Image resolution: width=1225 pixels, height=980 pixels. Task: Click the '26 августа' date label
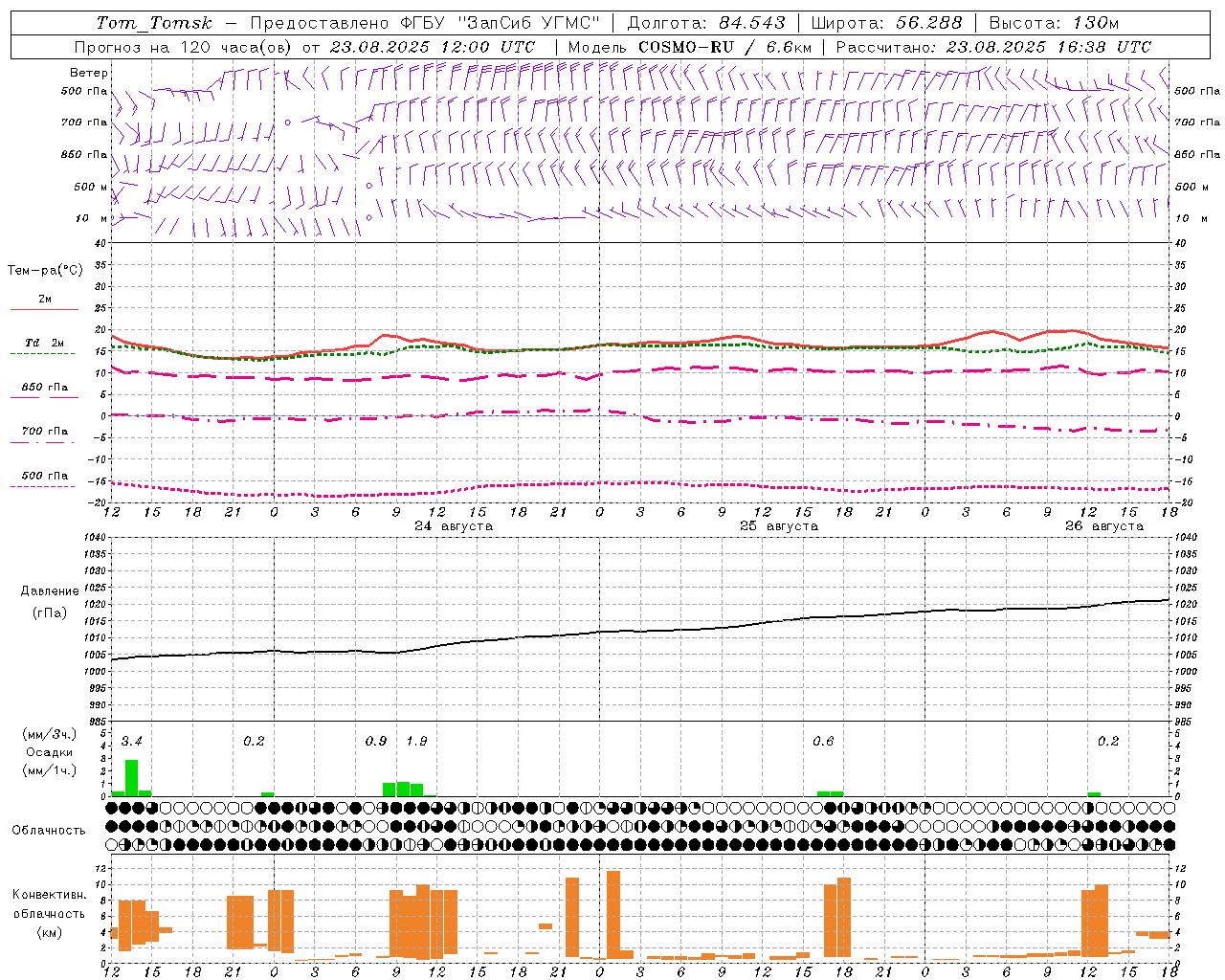click(x=1104, y=526)
